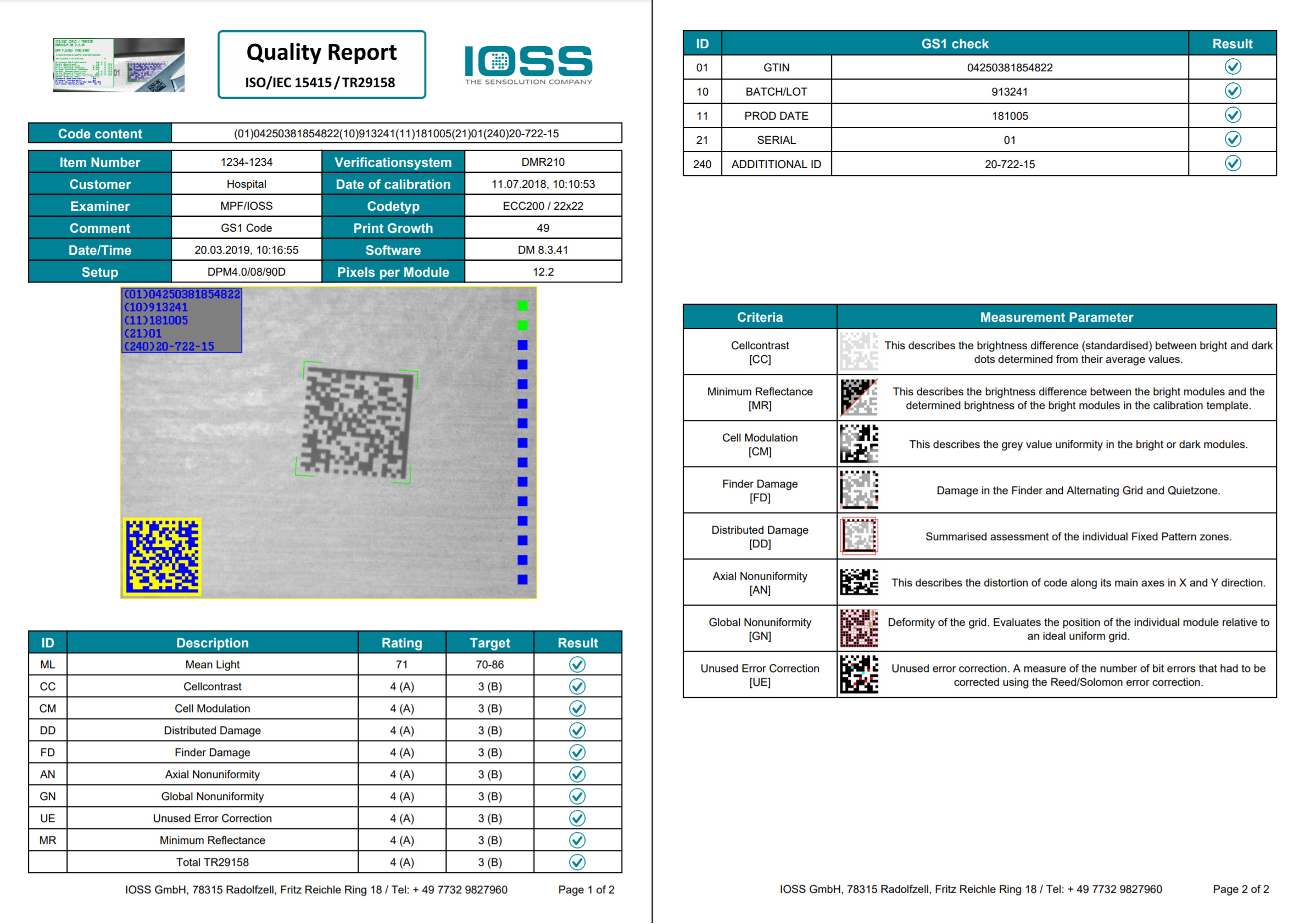Click the PROD DATE value 181005

click(x=1011, y=116)
